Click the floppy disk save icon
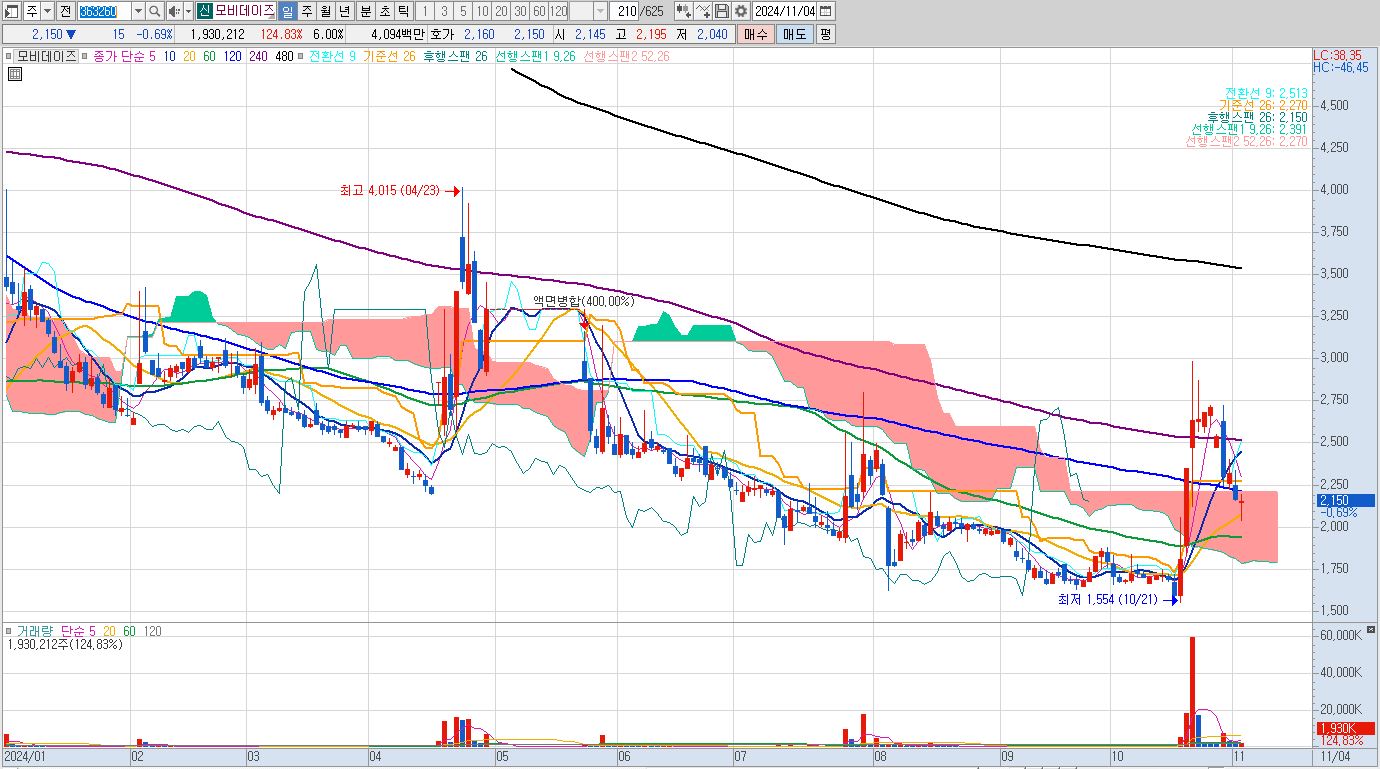 click(722, 12)
